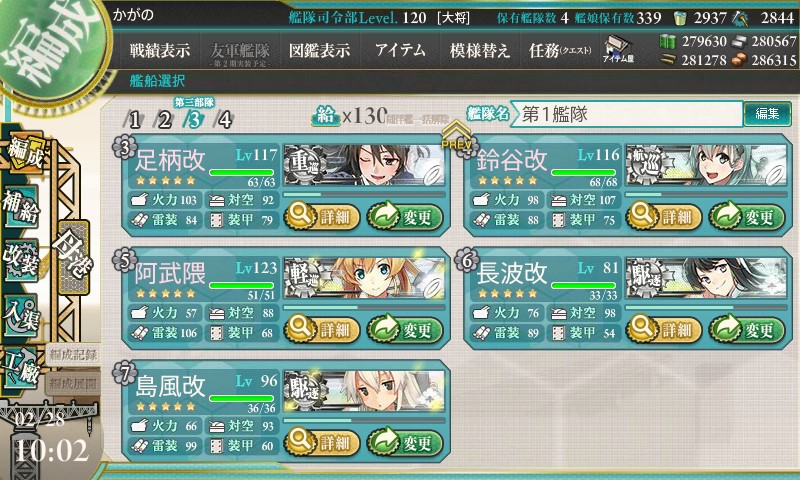The image size is (800, 480).
Task: Switch to fleet tab 1
Action: pos(134,120)
